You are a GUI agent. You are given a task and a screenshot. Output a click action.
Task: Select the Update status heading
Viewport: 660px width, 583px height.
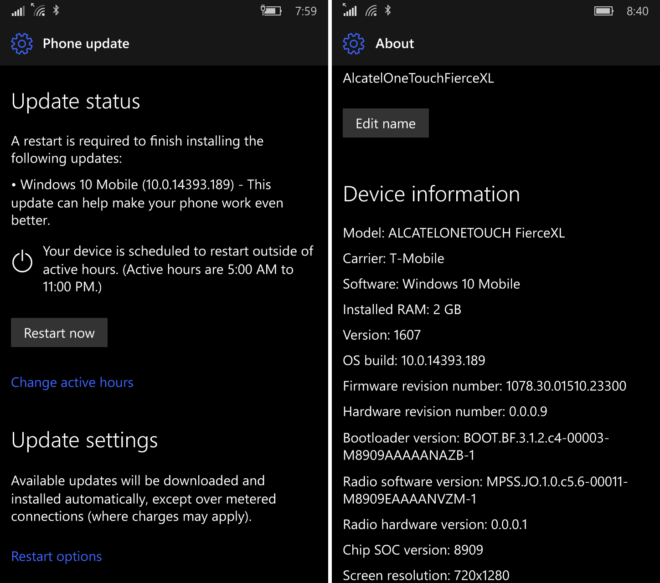(x=76, y=101)
